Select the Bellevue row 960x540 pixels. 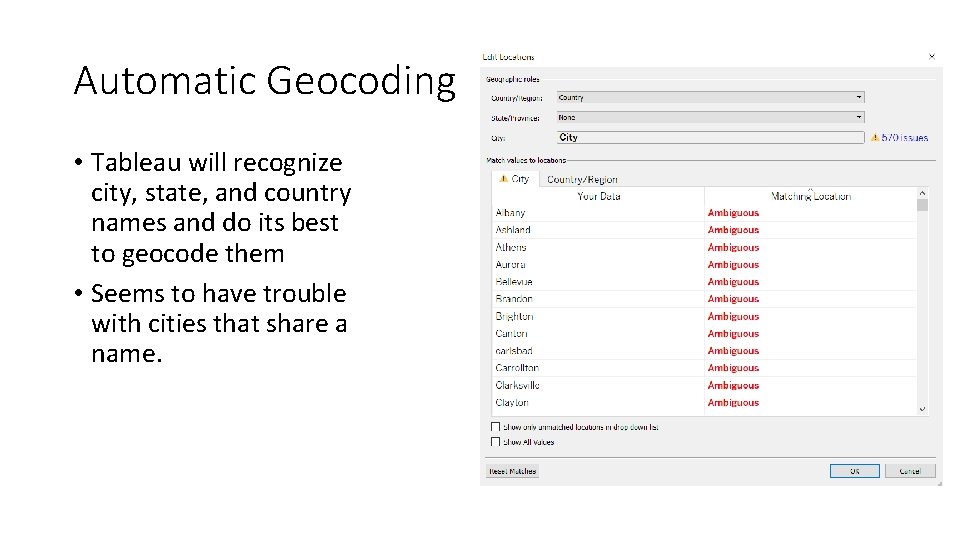[704, 282]
